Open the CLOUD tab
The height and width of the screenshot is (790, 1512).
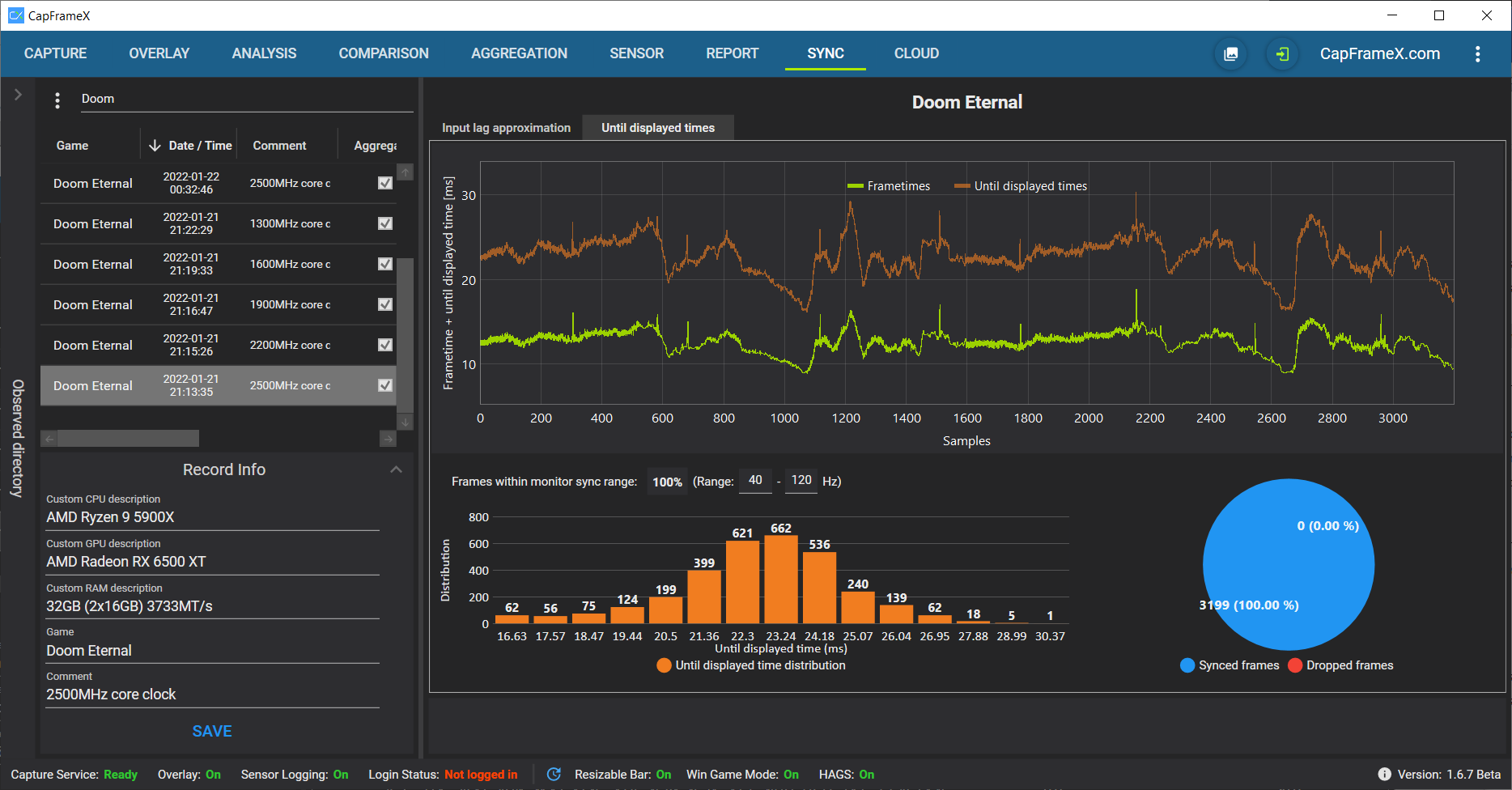[916, 53]
